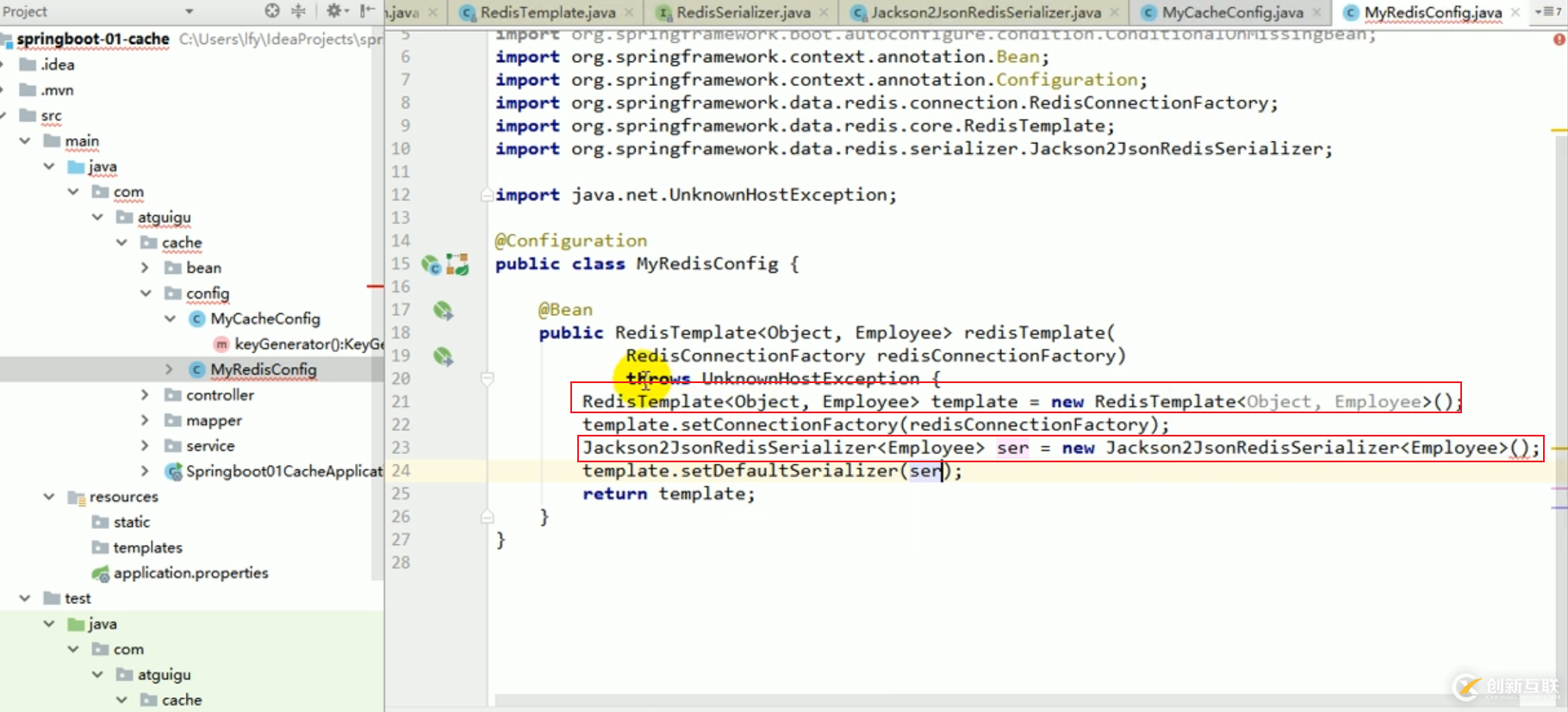Switch to the MyCacheConfig.java tab
Viewport: 1568px width, 712px height.
click(1231, 12)
